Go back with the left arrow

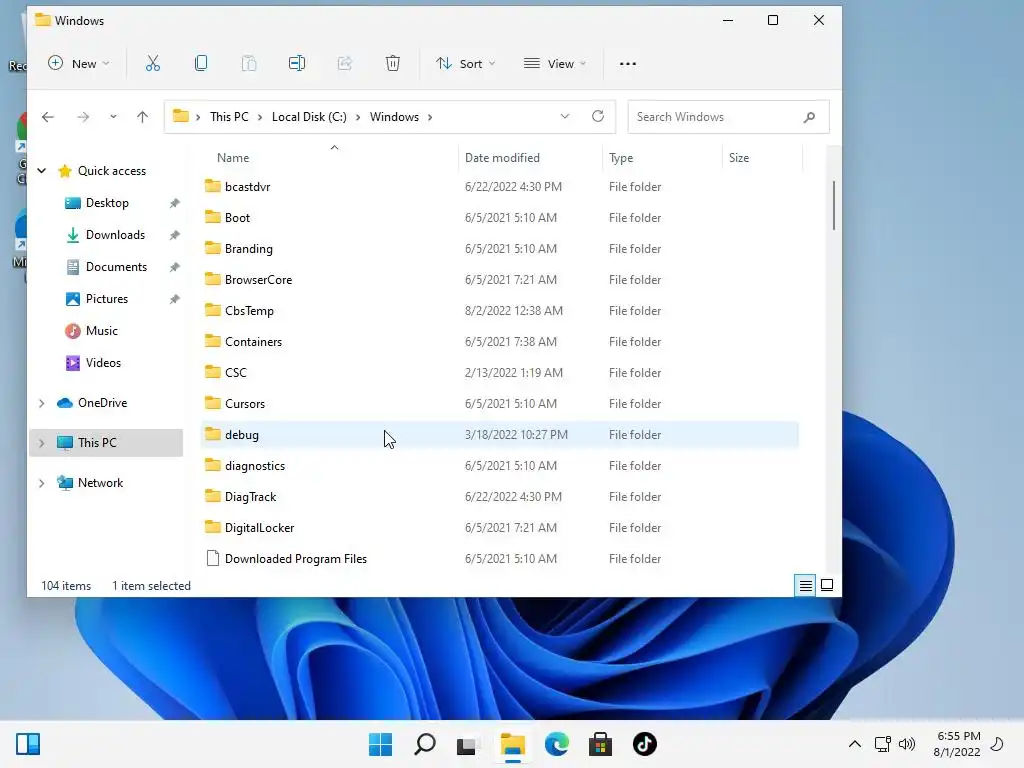click(x=48, y=117)
